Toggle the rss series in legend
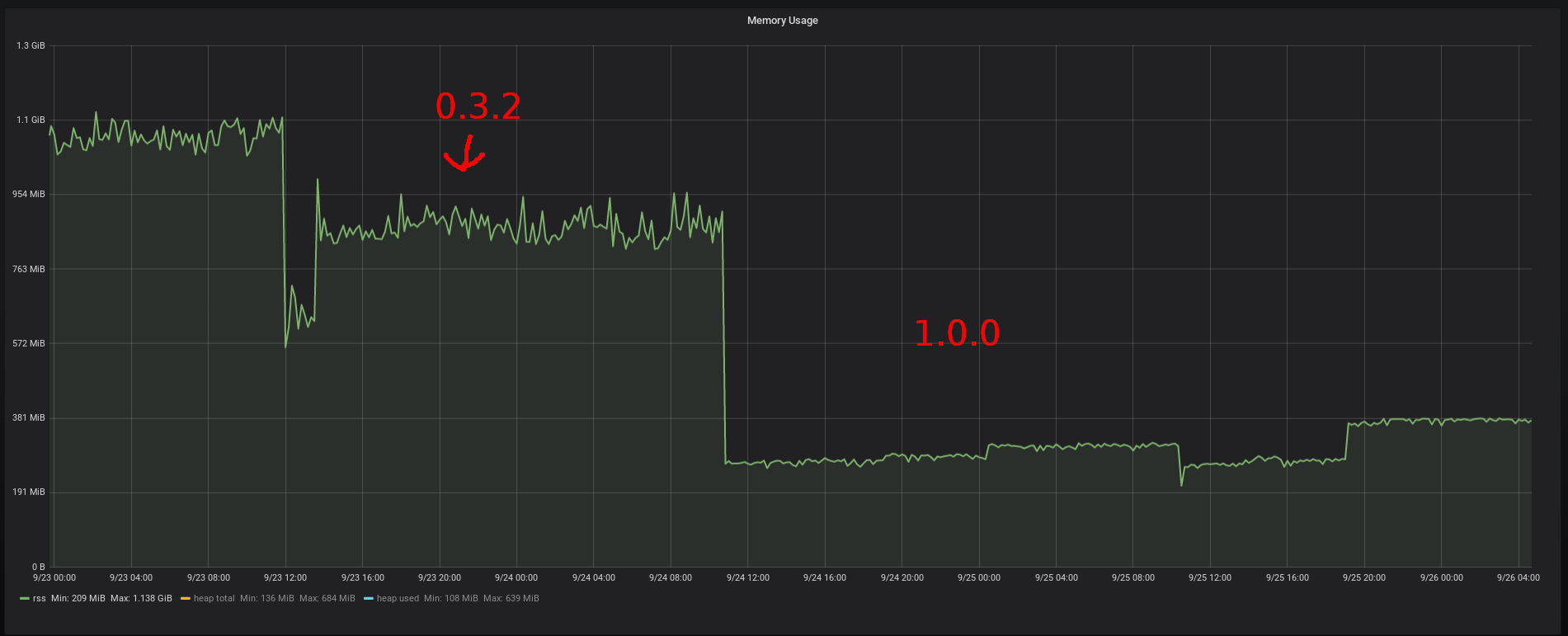Screen dimensions: 1568x636 40,599
